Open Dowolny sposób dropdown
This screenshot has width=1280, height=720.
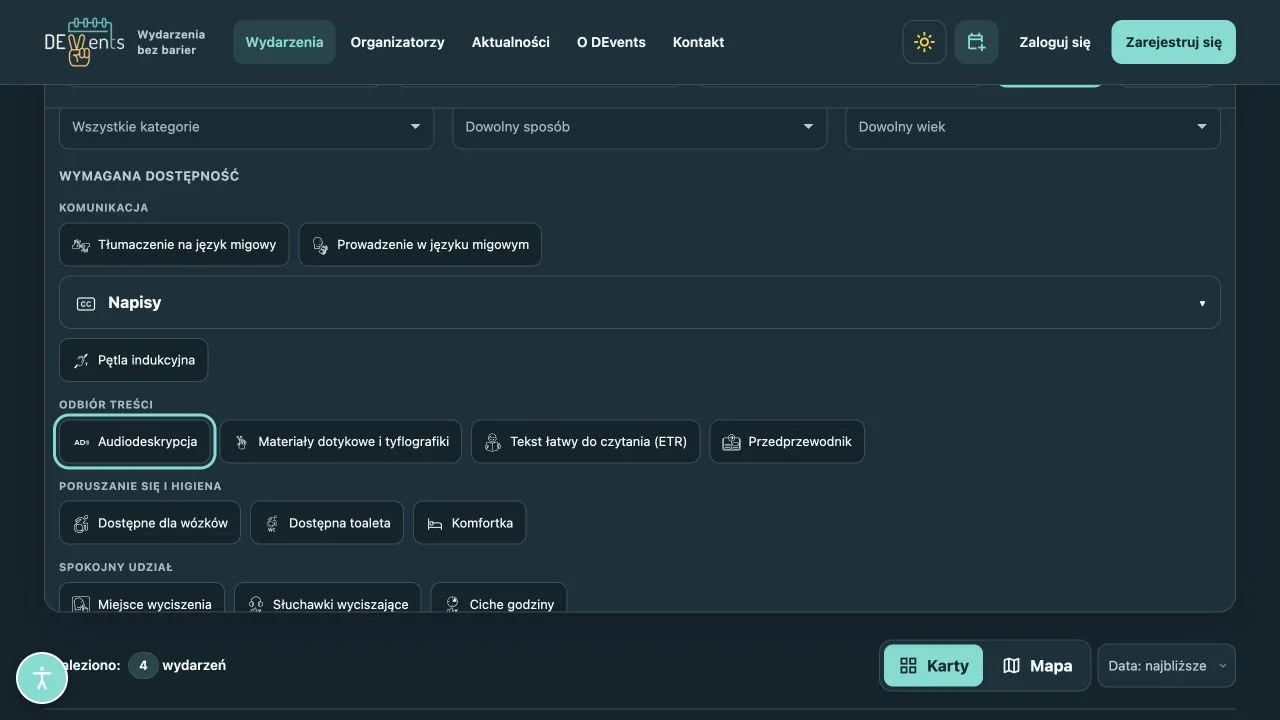tap(640, 127)
